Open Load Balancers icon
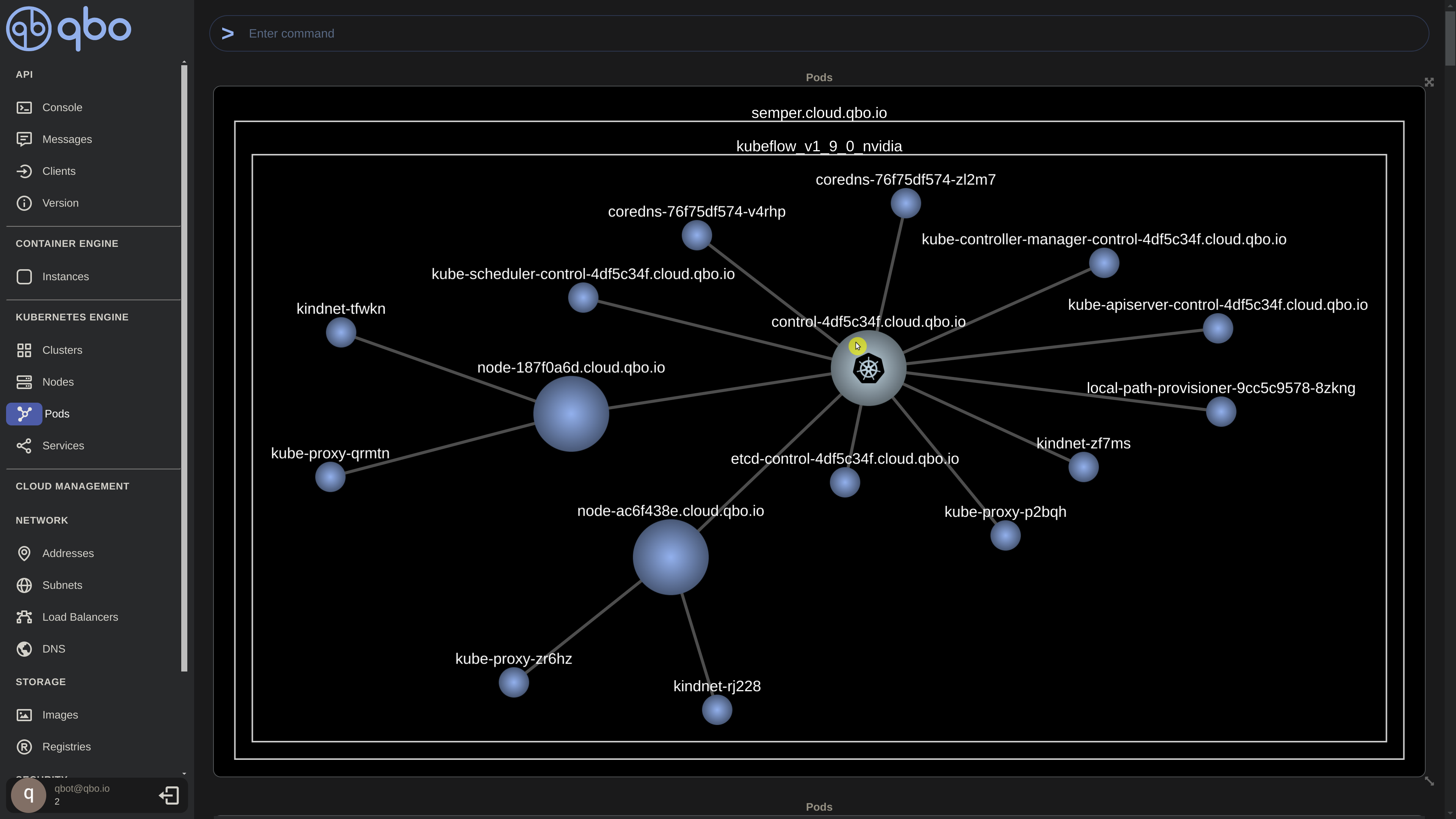 [x=24, y=617]
